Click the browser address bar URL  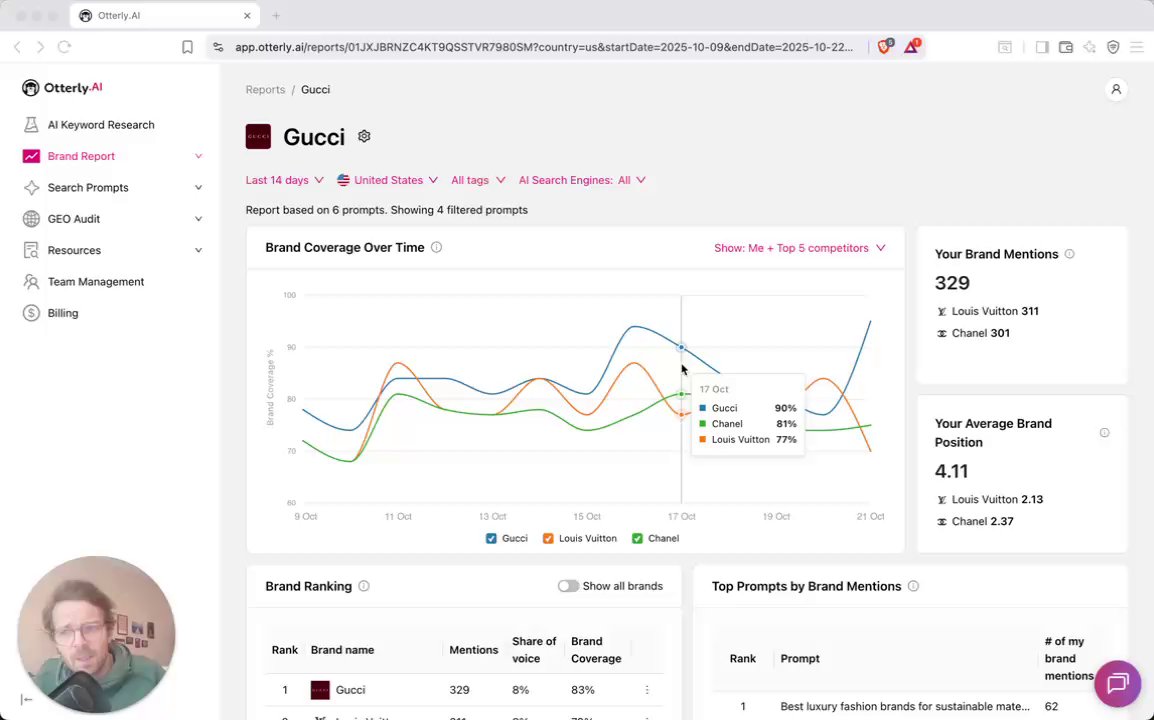click(x=544, y=47)
